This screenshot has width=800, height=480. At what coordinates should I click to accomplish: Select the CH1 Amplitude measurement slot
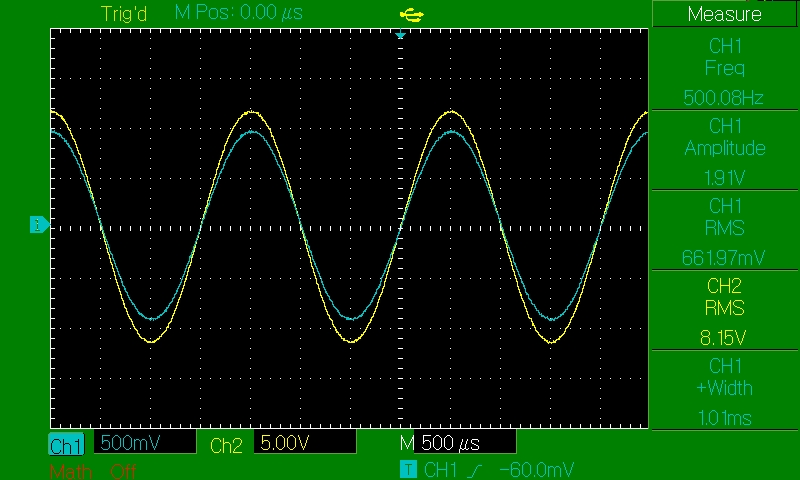(724, 149)
